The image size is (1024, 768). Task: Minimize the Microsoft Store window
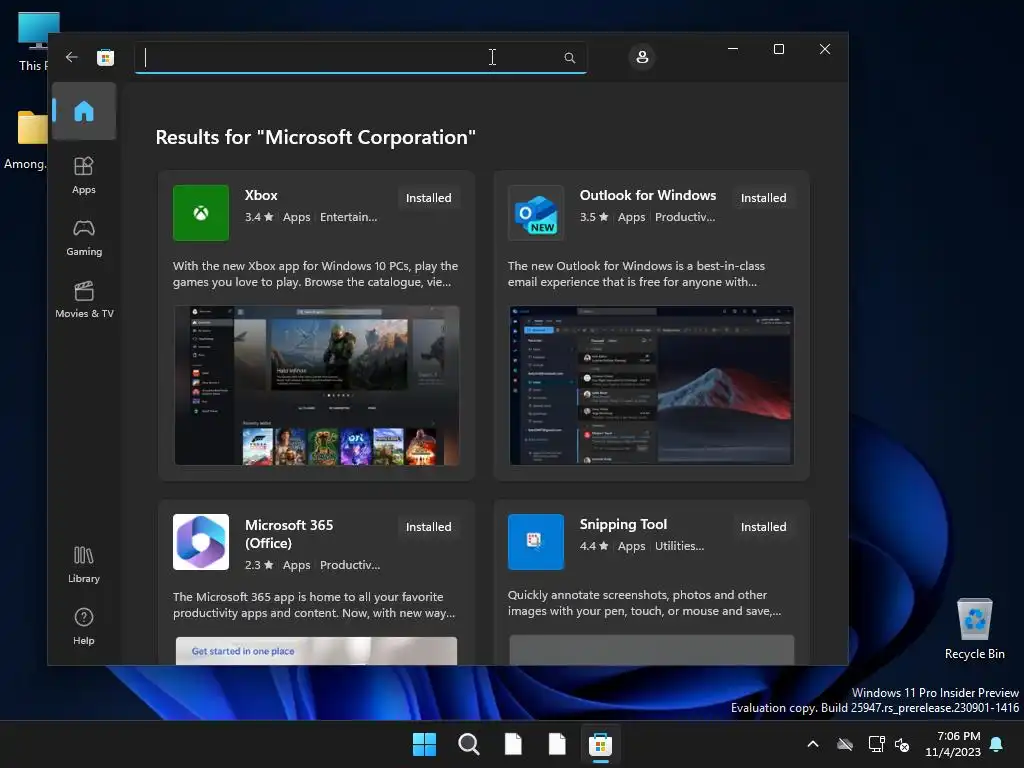pyautogui.click(x=733, y=49)
